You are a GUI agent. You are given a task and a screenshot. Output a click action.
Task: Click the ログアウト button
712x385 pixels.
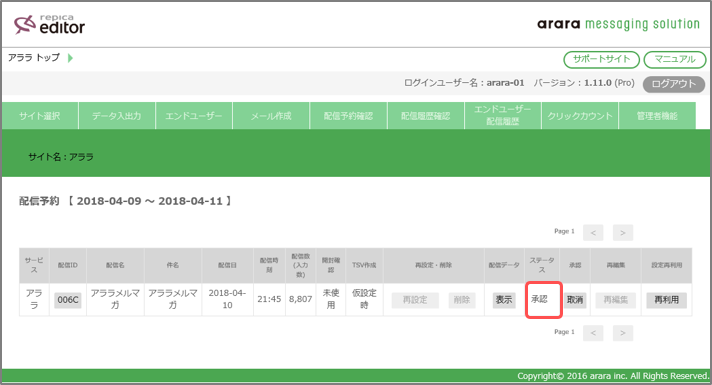point(673,84)
